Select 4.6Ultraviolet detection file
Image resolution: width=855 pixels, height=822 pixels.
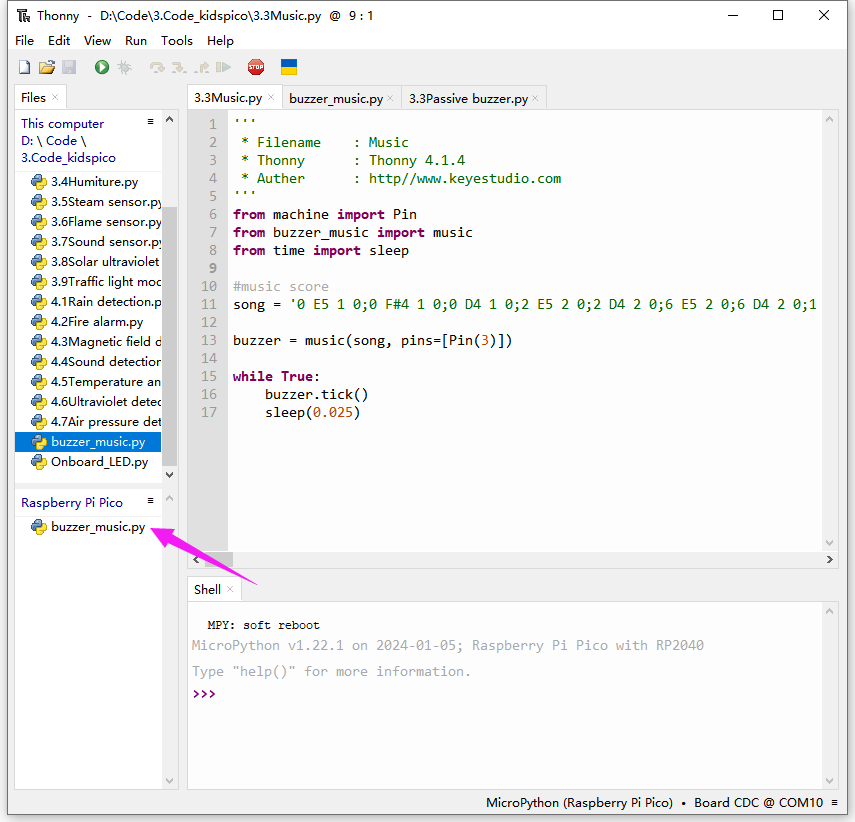point(88,402)
